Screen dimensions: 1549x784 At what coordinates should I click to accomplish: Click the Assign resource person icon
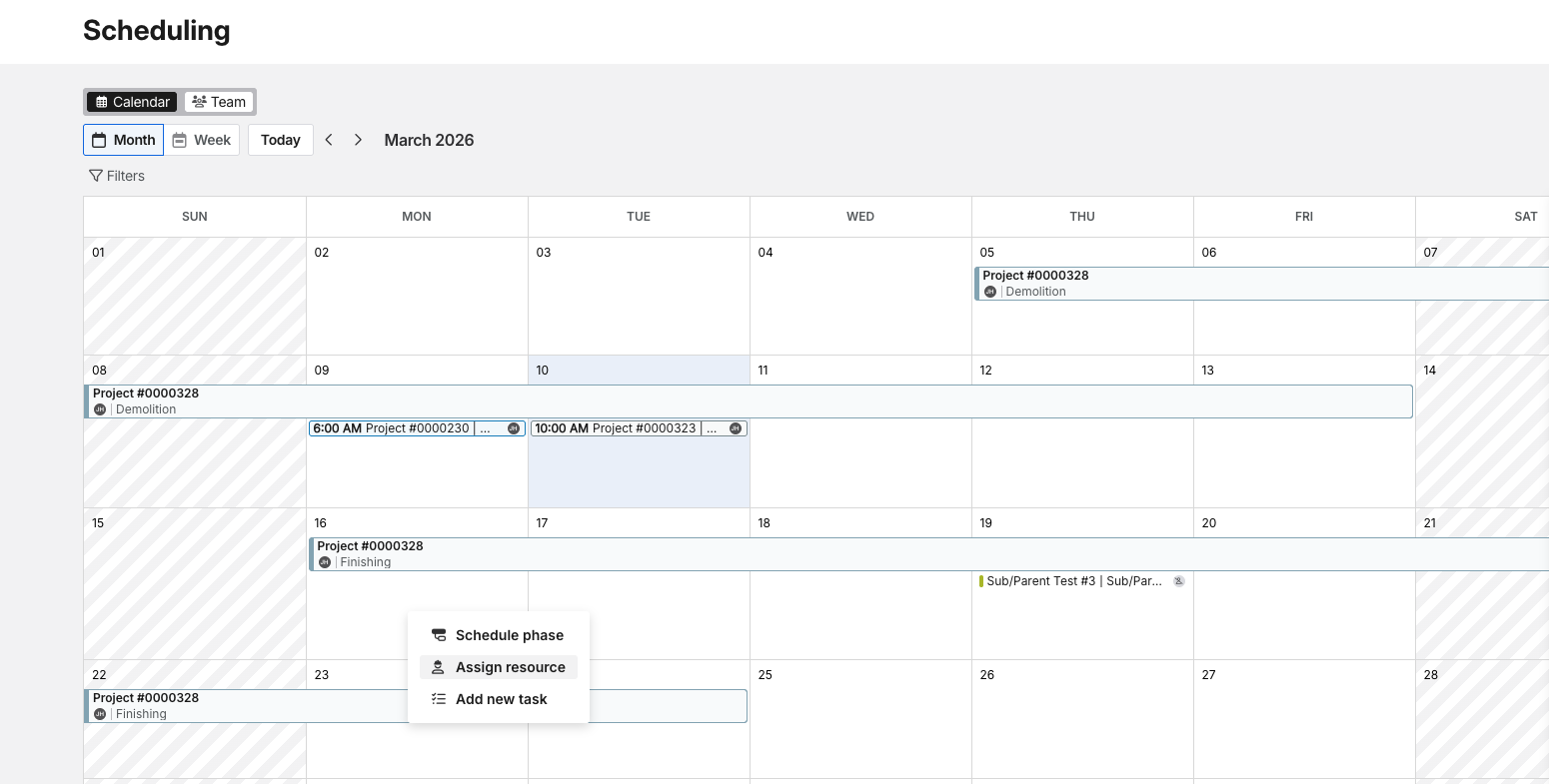438,667
